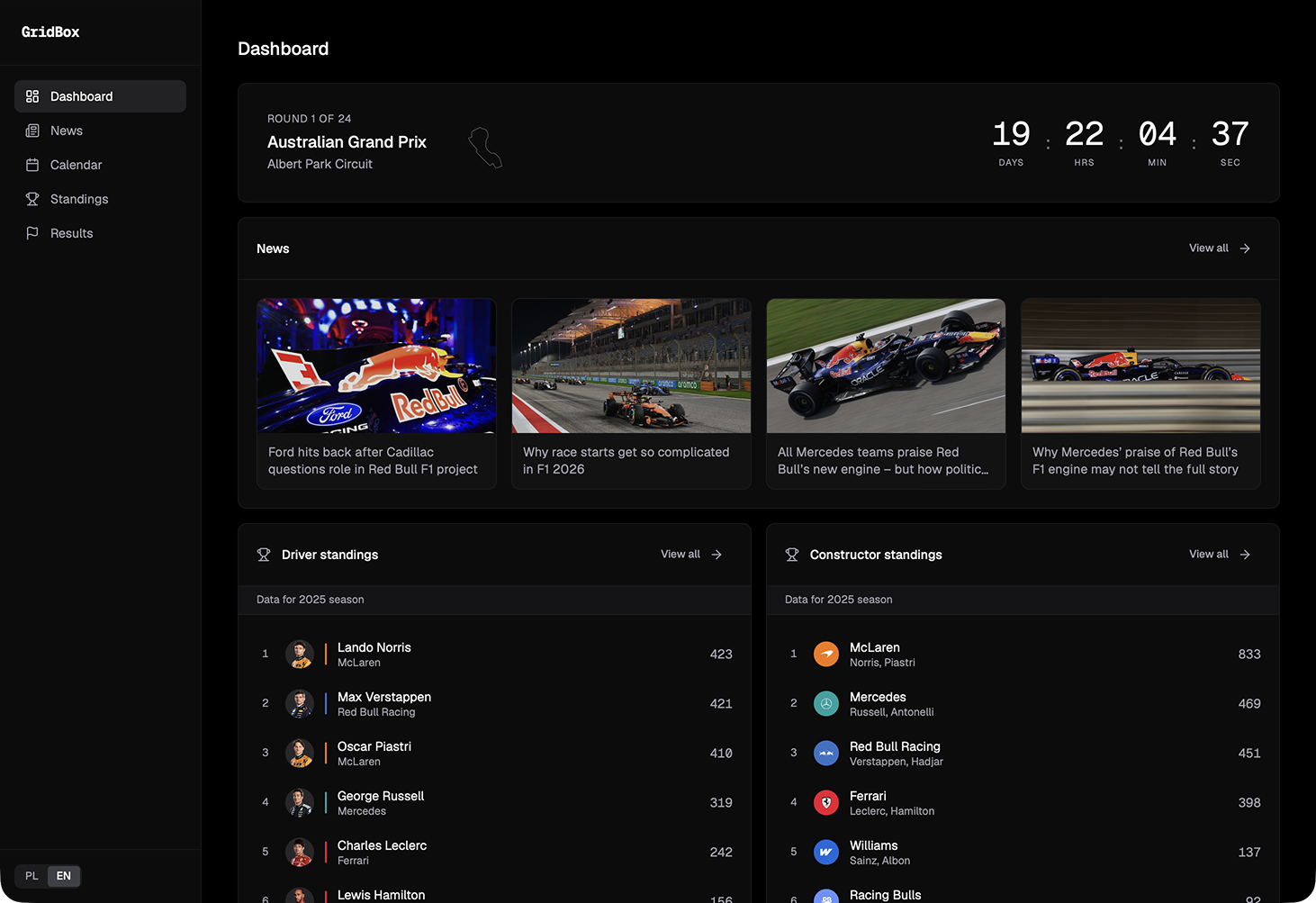
Task: Click View all next to News
Action: pos(1209,248)
